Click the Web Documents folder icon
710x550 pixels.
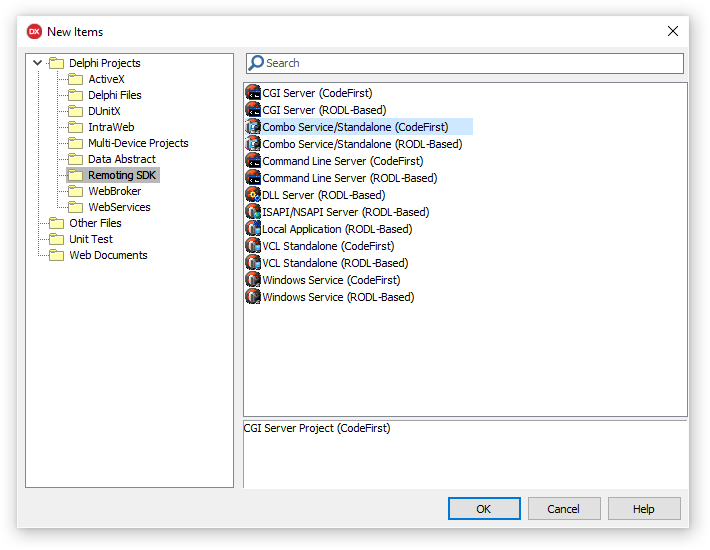tap(57, 255)
